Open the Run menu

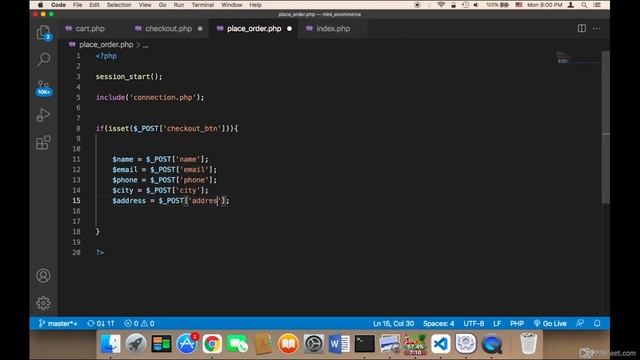(x=179, y=5)
